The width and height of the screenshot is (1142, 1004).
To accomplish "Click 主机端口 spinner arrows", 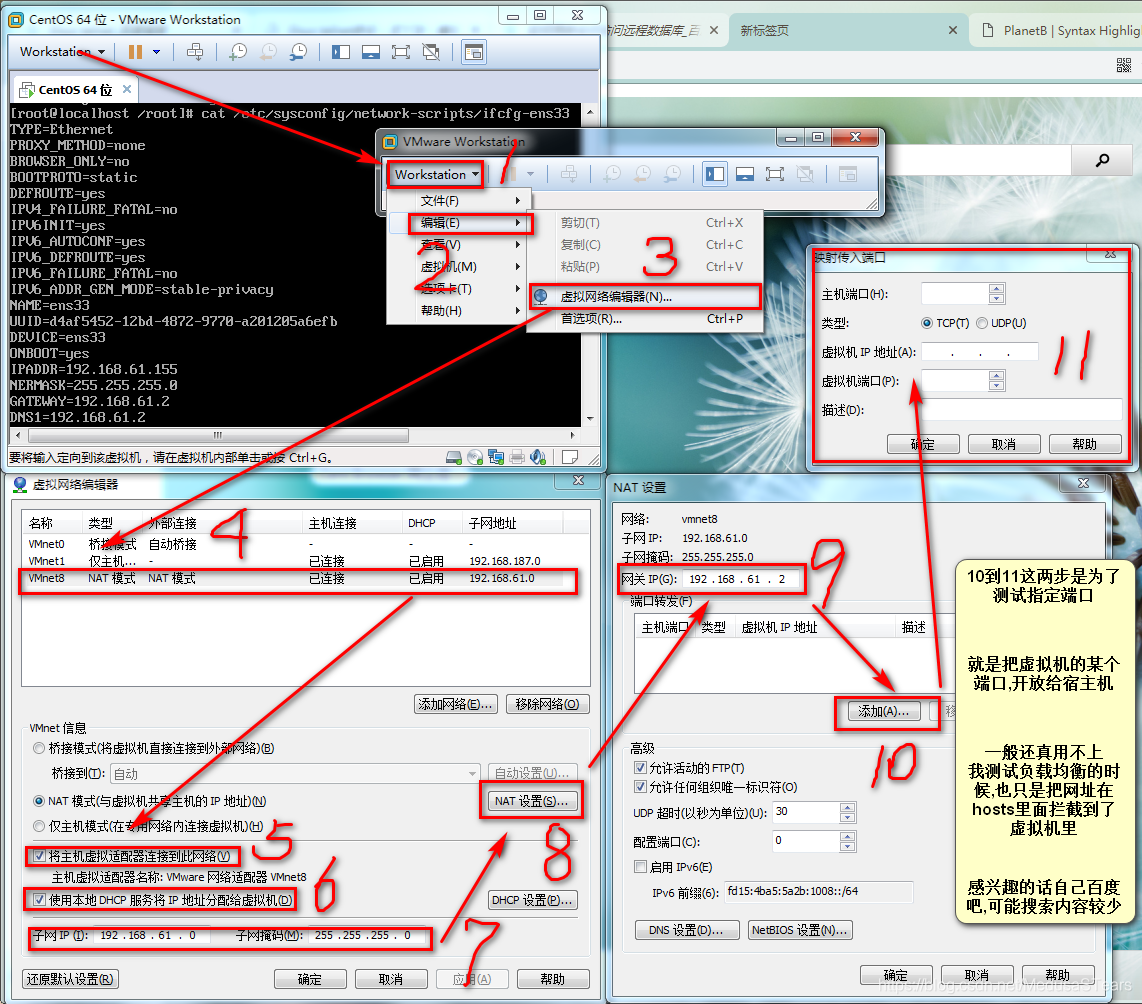I will pyautogui.click(x=997, y=294).
